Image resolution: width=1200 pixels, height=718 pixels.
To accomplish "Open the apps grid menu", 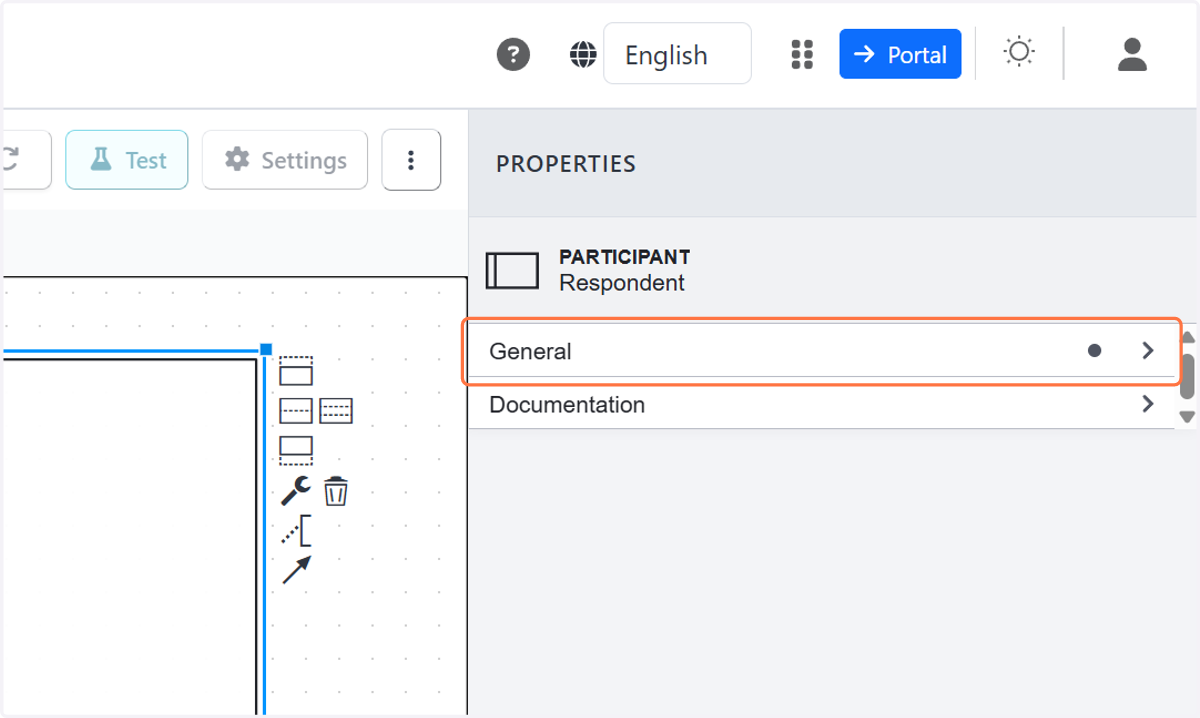I will tap(802, 54).
